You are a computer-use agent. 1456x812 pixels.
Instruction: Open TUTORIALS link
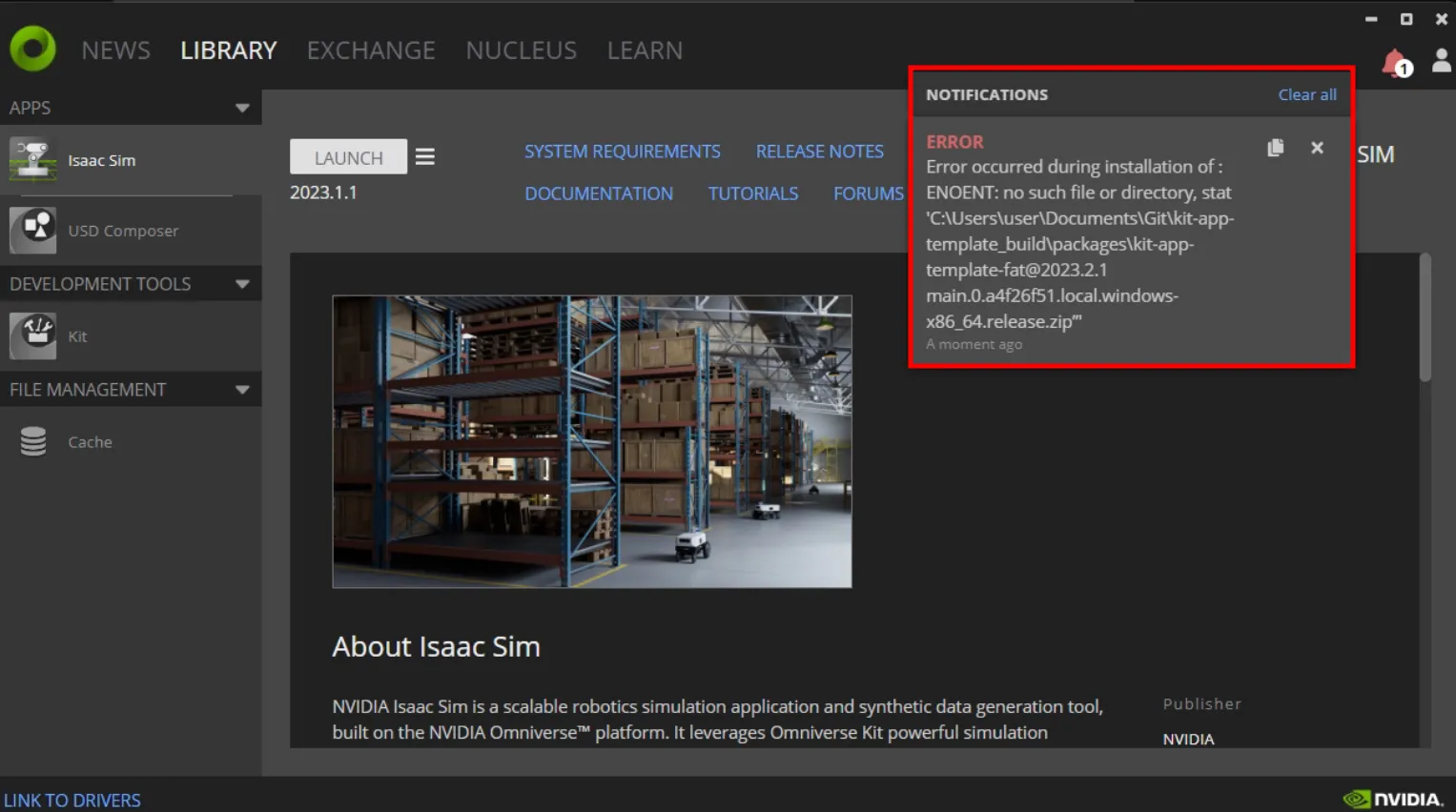753,193
